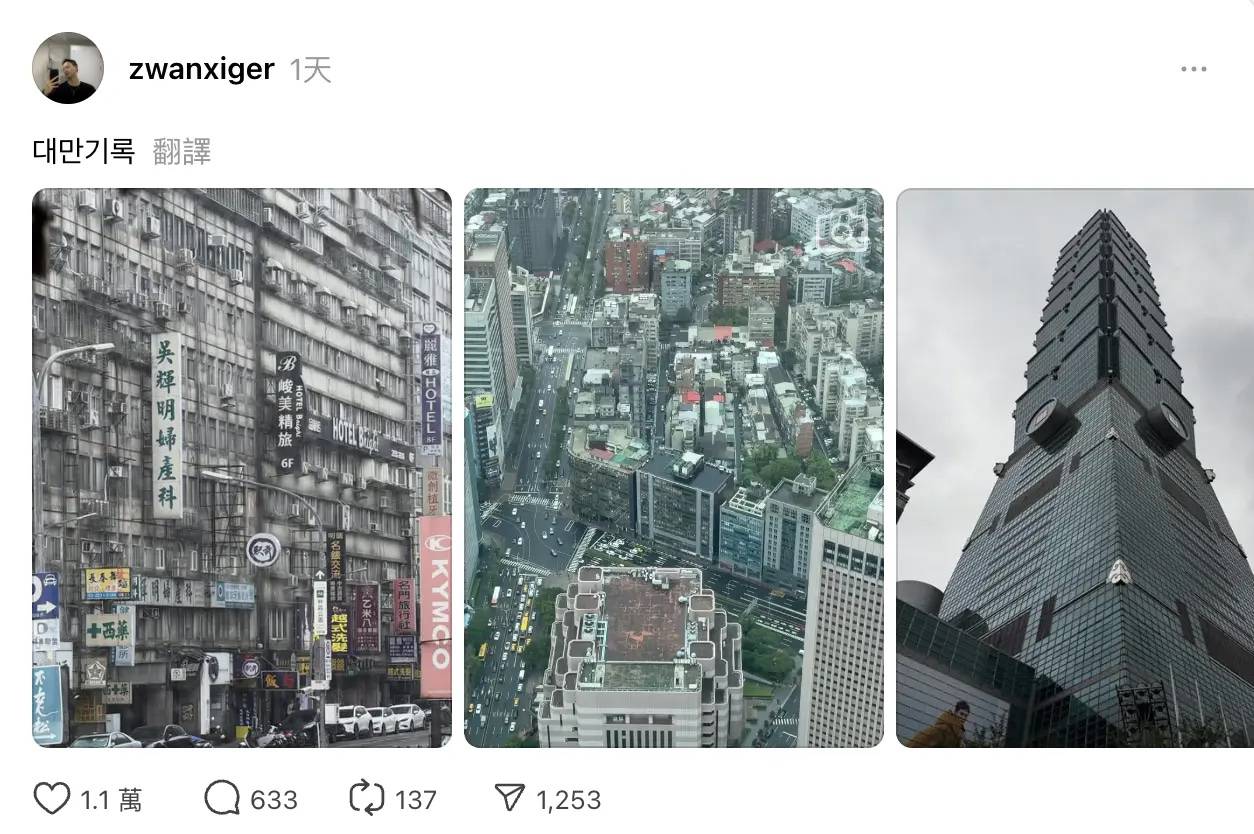Open the Taipei 101 tower photo

(x=1075, y=468)
